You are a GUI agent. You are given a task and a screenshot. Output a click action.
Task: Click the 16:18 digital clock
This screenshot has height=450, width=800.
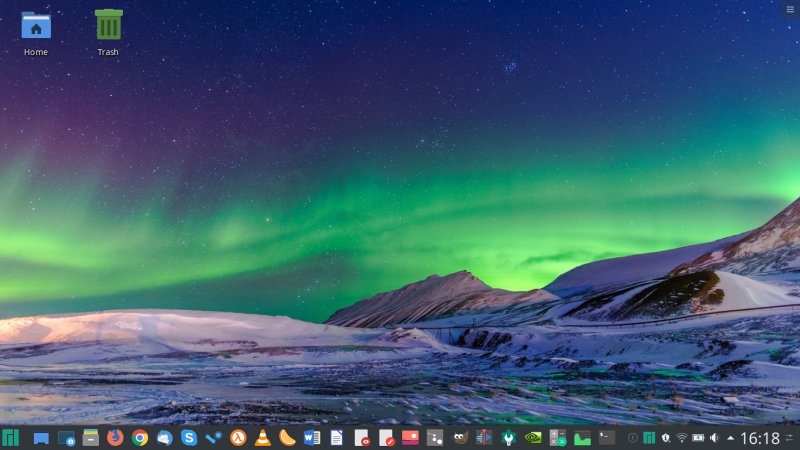(x=760, y=438)
